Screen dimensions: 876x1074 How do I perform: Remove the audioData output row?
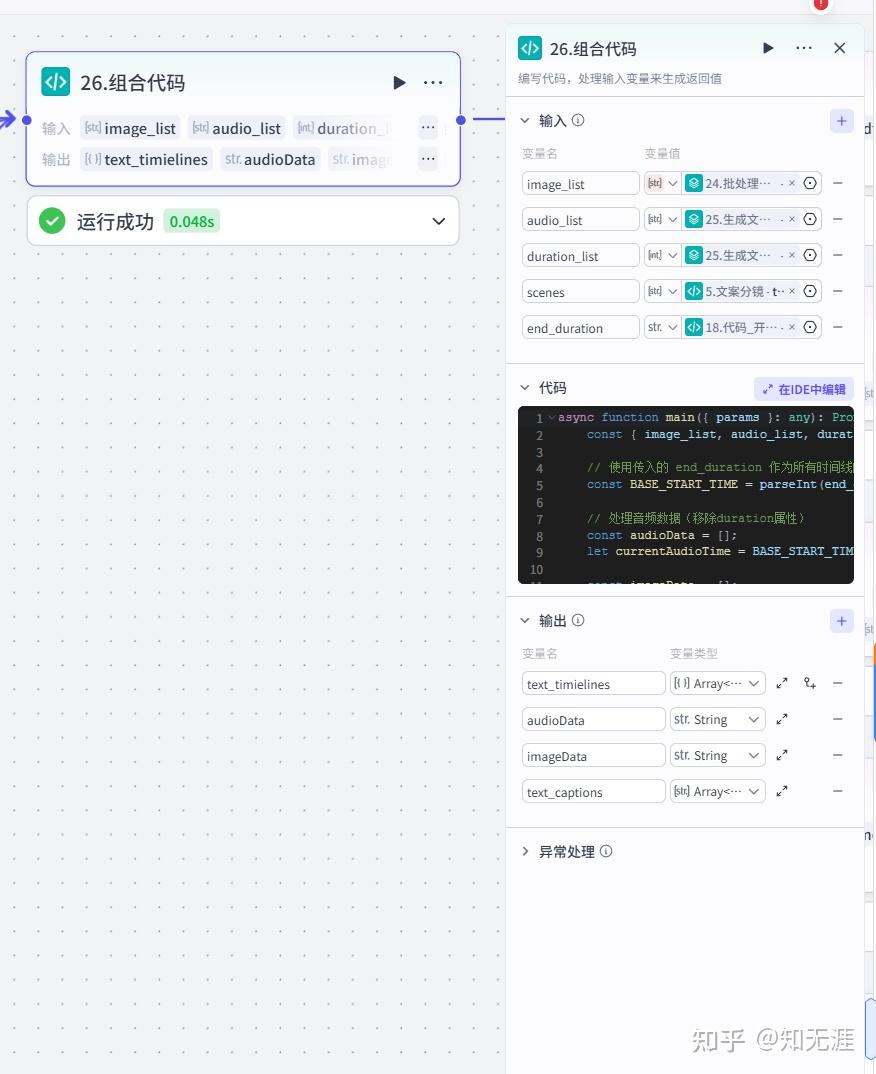[838, 719]
